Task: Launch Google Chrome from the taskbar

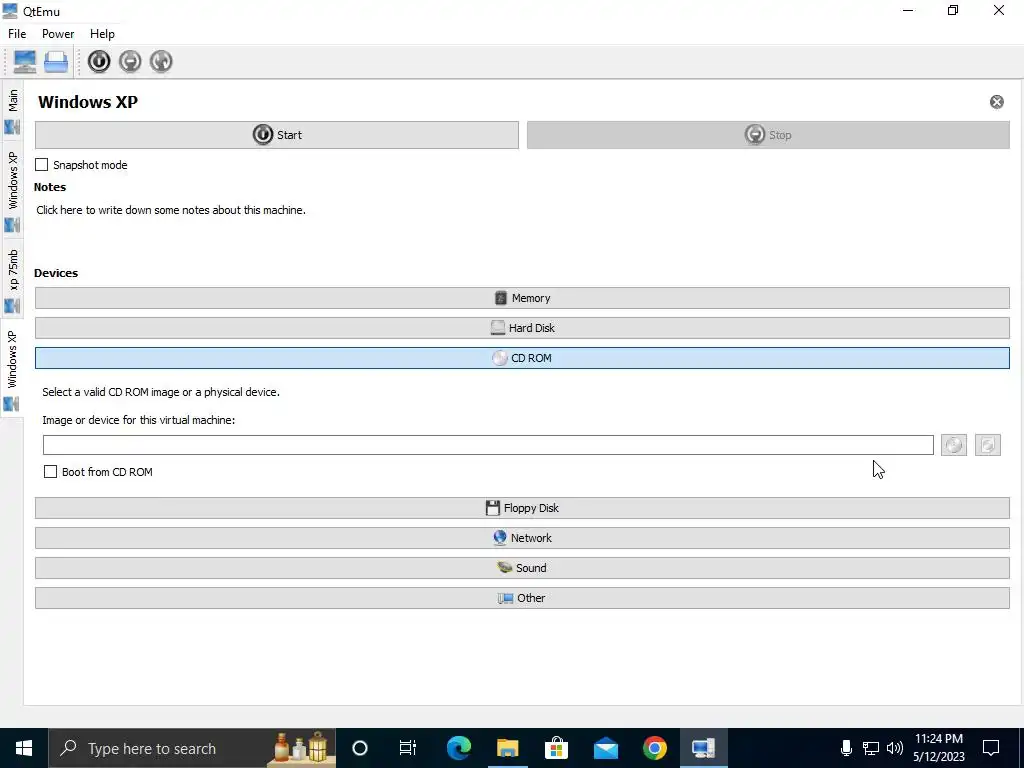Action: [654, 748]
